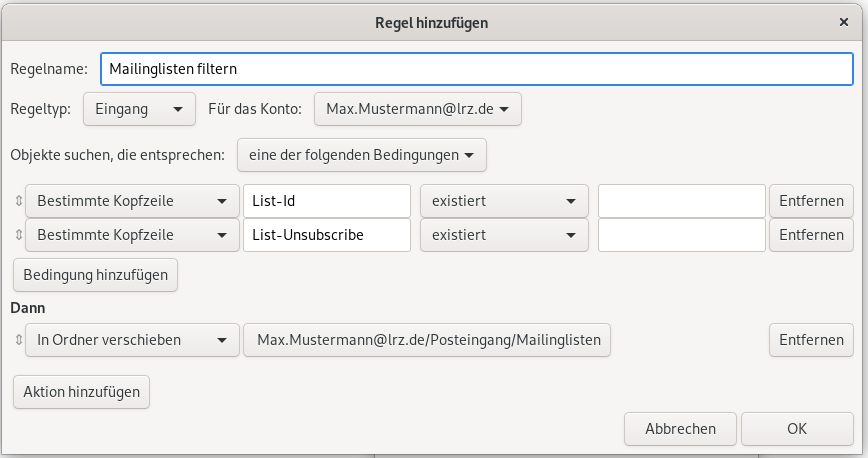
Task: Open the Regeltyp dropdown showing Eingang
Action: pyautogui.click(x=139, y=109)
